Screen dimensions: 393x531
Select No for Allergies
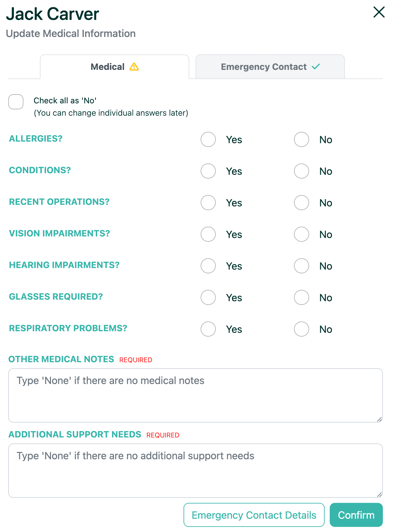coord(301,140)
